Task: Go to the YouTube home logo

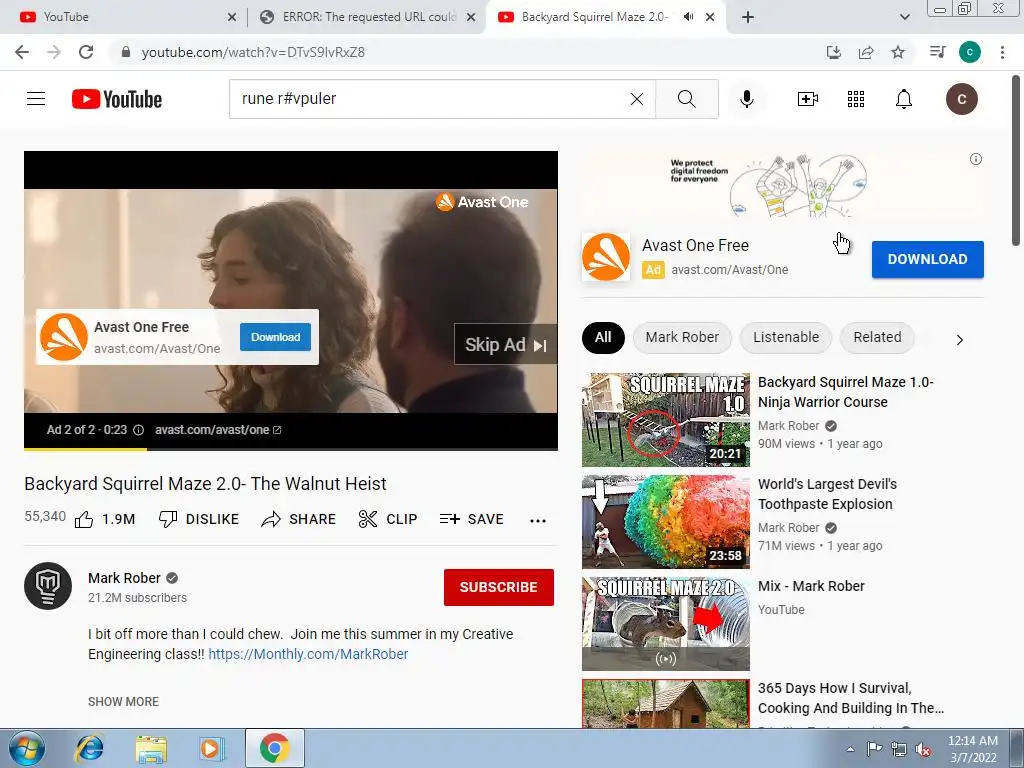Action: (117, 99)
